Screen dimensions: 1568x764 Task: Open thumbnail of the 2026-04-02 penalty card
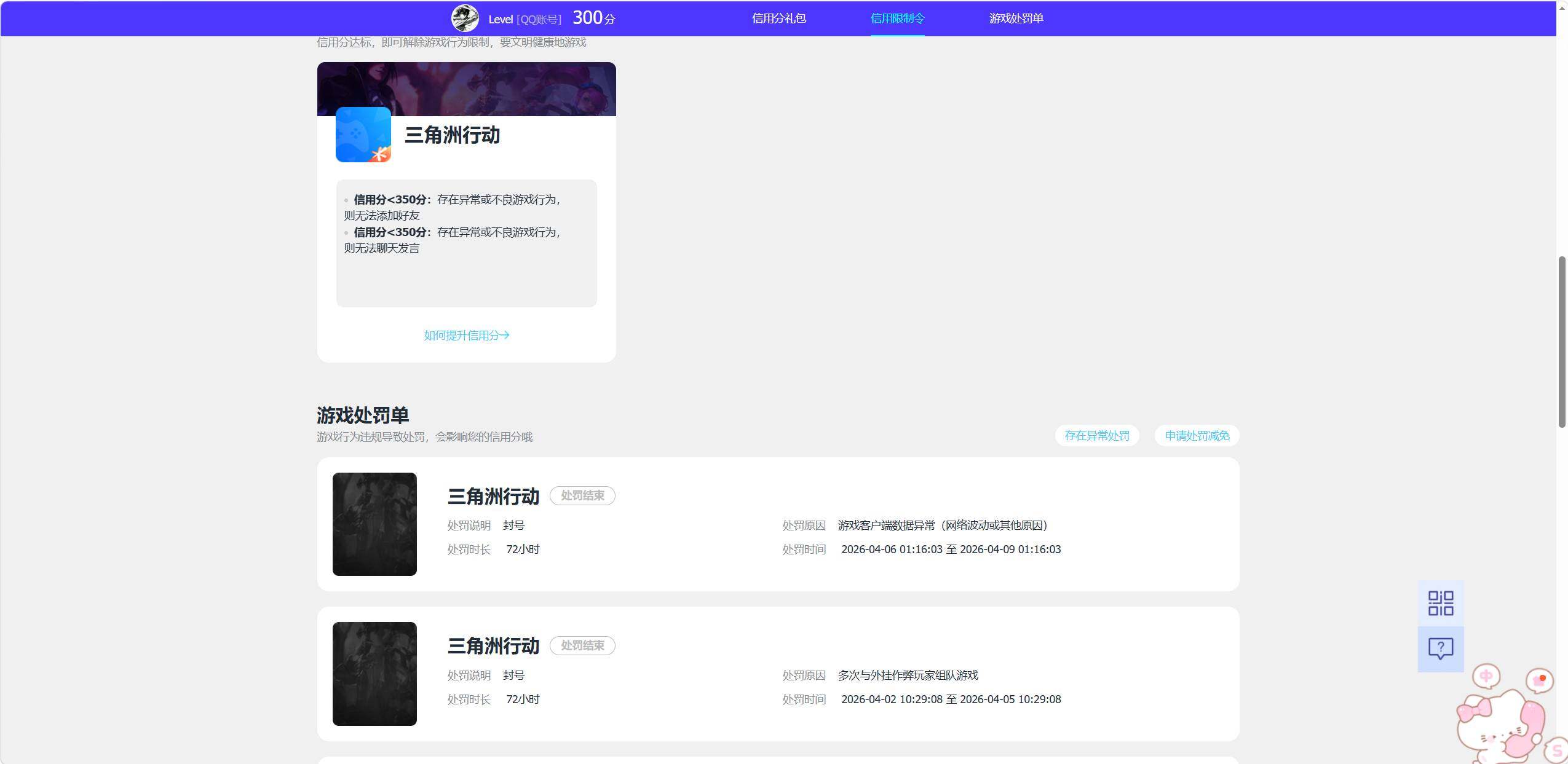pyautogui.click(x=374, y=674)
